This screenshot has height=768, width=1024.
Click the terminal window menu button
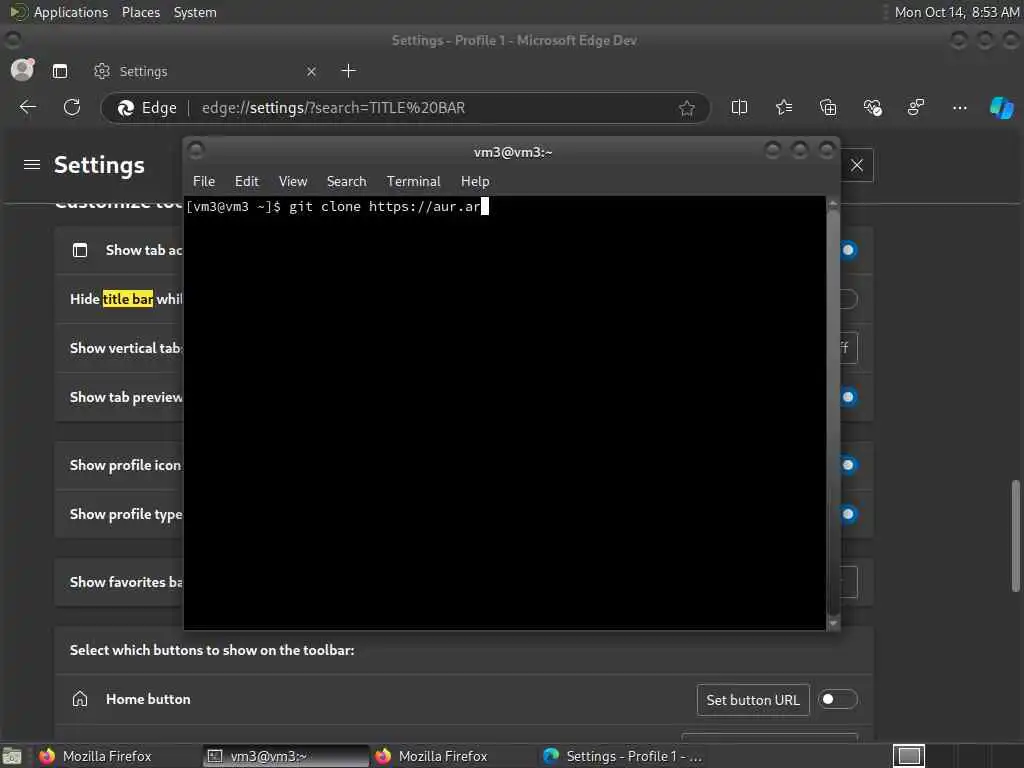pyautogui.click(x=196, y=151)
